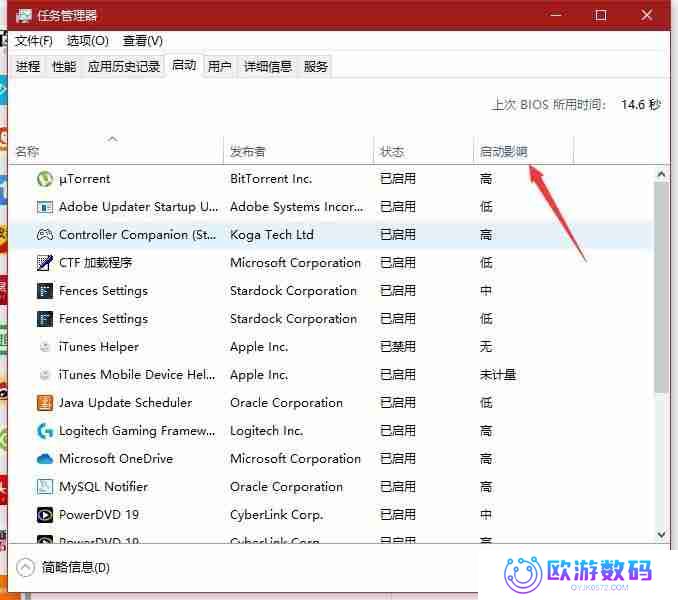Select iTunes Helper entry name
The image size is (678, 600).
pos(99,347)
